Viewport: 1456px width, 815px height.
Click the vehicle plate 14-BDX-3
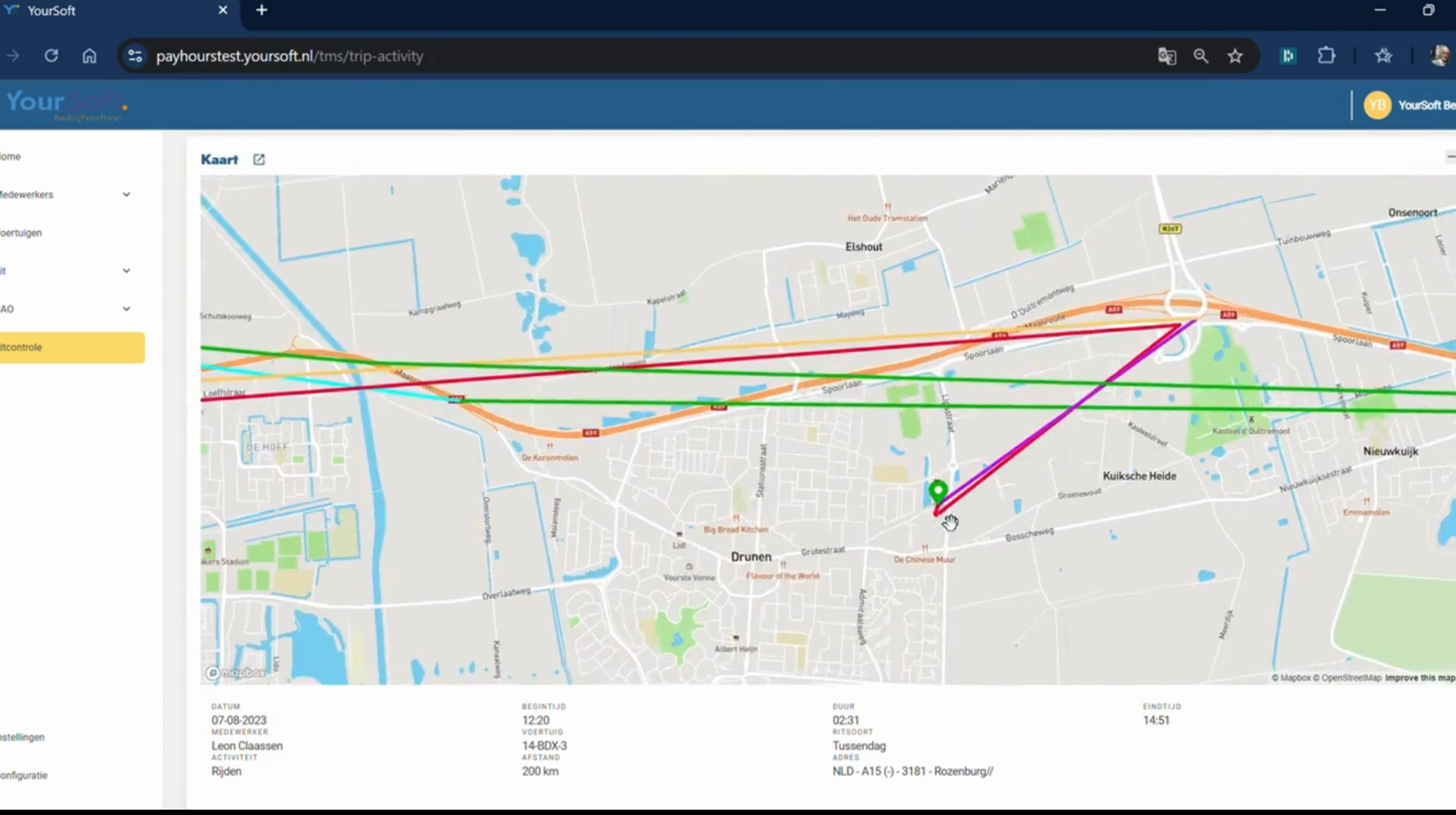[x=544, y=746]
